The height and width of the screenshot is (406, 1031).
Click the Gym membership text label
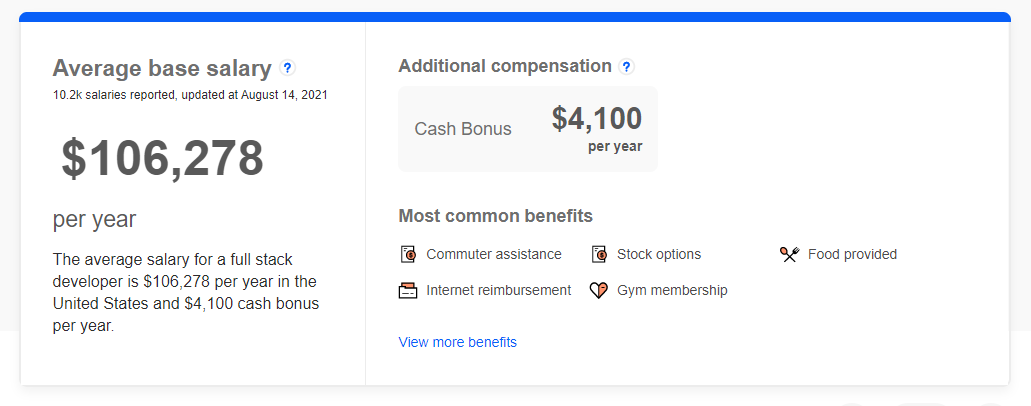coord(672,290)
